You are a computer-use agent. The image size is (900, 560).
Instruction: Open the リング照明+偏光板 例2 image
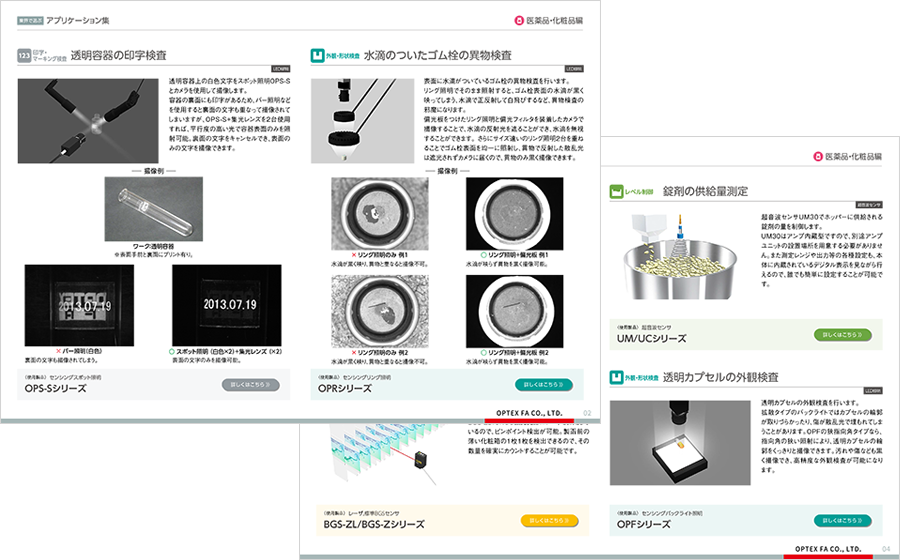point(520,312)
